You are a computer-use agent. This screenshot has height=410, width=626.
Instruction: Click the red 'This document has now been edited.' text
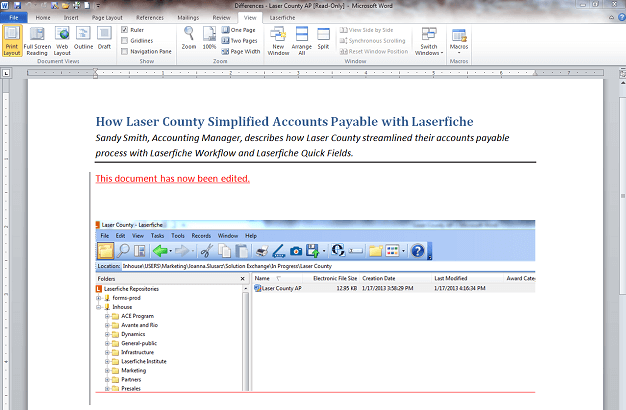(172, 178)
